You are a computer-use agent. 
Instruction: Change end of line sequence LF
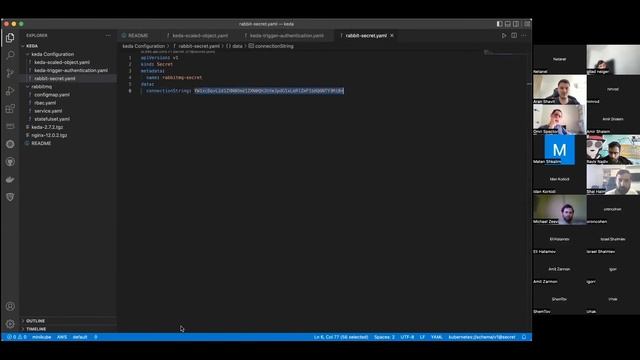(x=422, y=337)
